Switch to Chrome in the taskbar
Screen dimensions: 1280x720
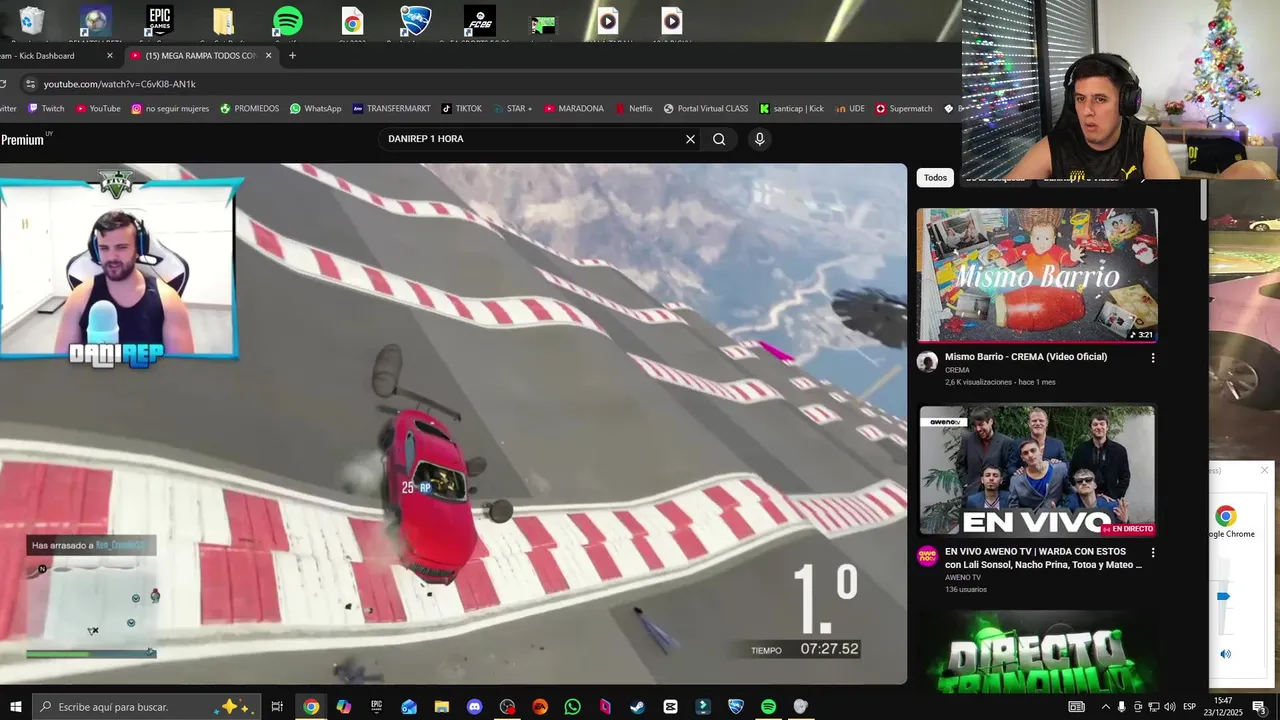311,707
